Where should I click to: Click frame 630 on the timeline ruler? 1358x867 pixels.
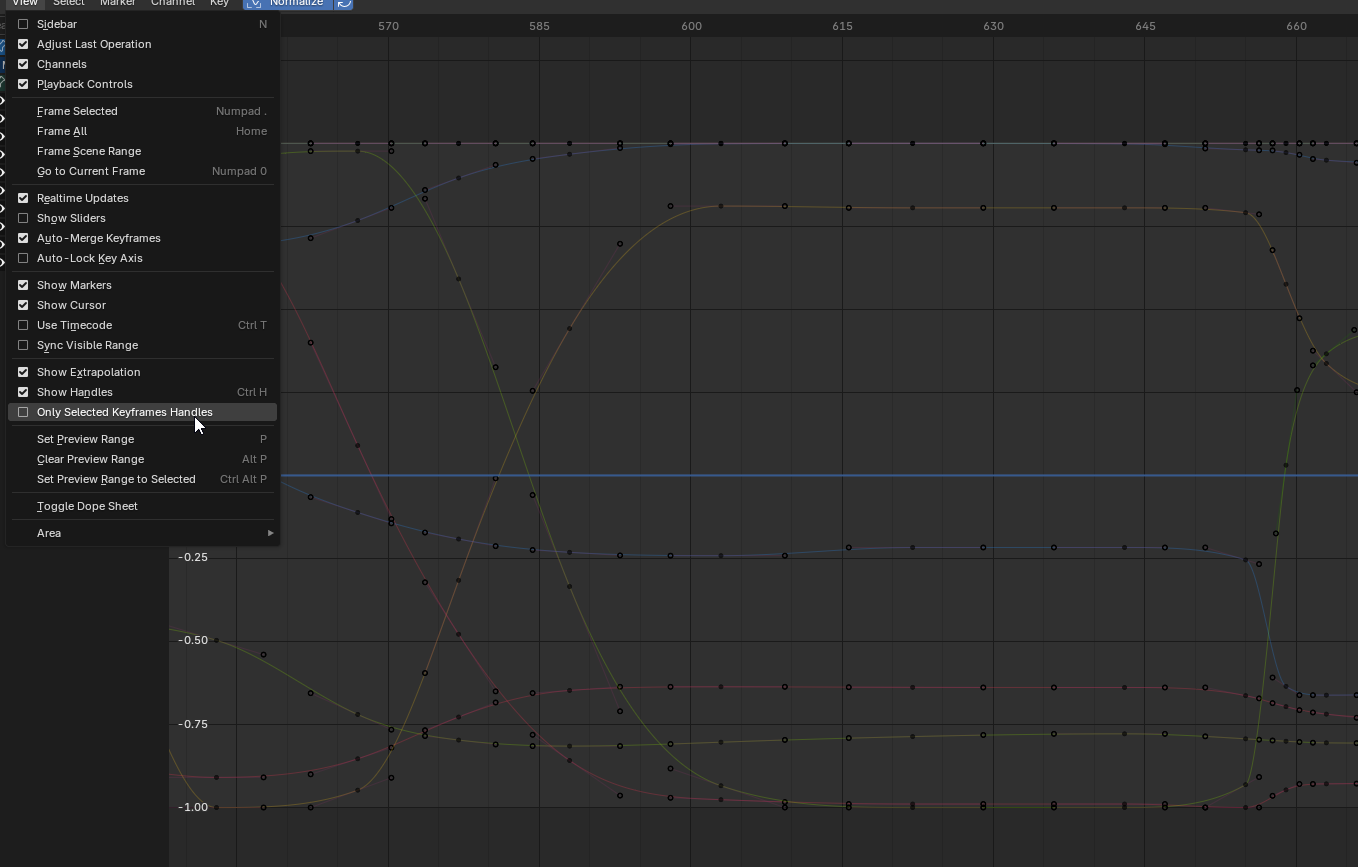(993, 26)
